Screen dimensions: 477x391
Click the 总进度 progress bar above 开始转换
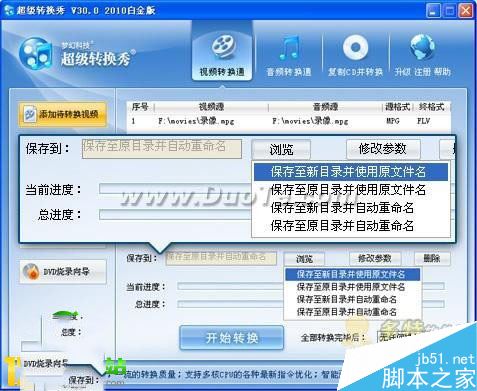(x=311, y=304)
